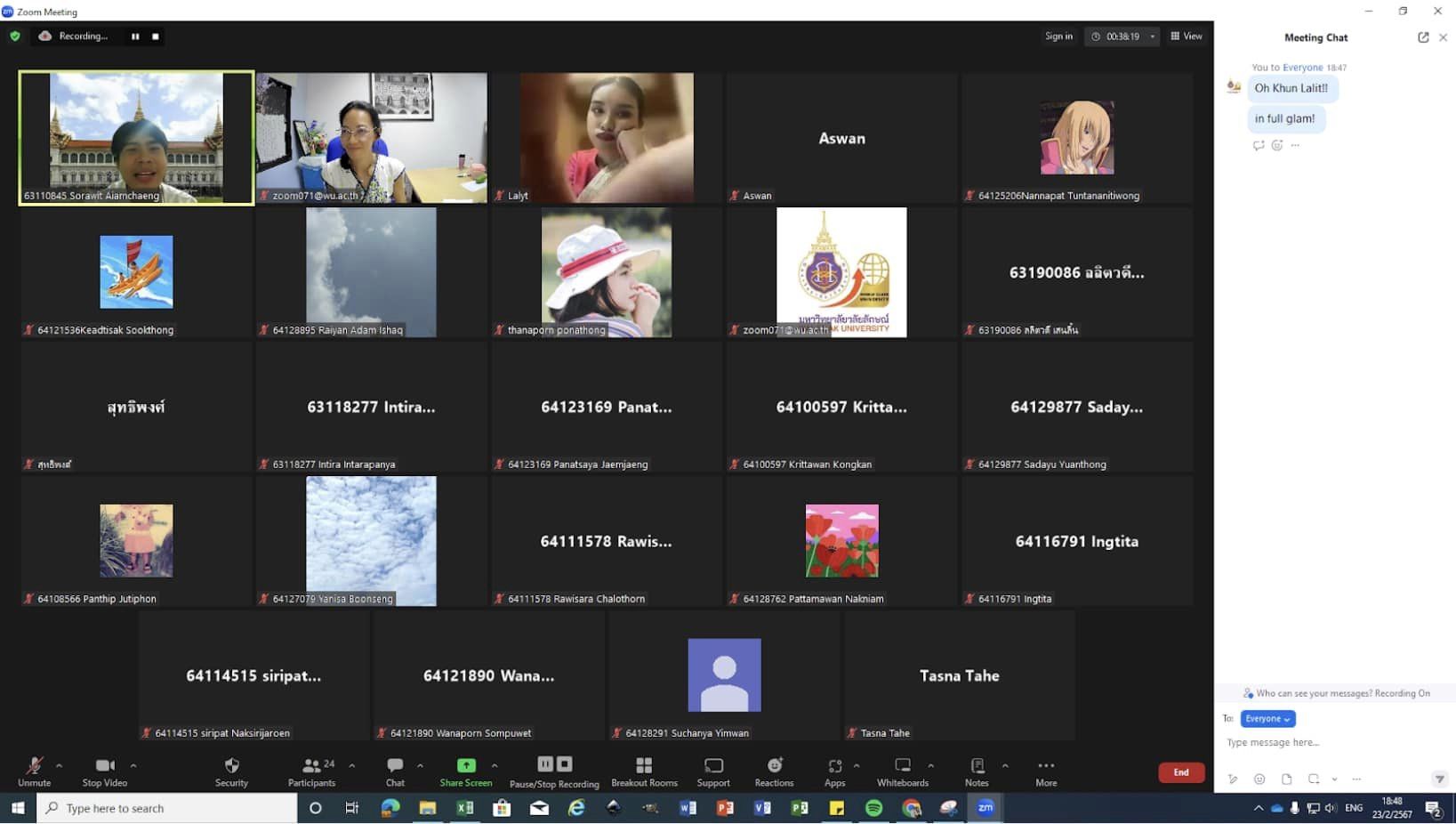Unmute the microphone
The width and height of the screenshot is (1456, 824).
[34, 771]
